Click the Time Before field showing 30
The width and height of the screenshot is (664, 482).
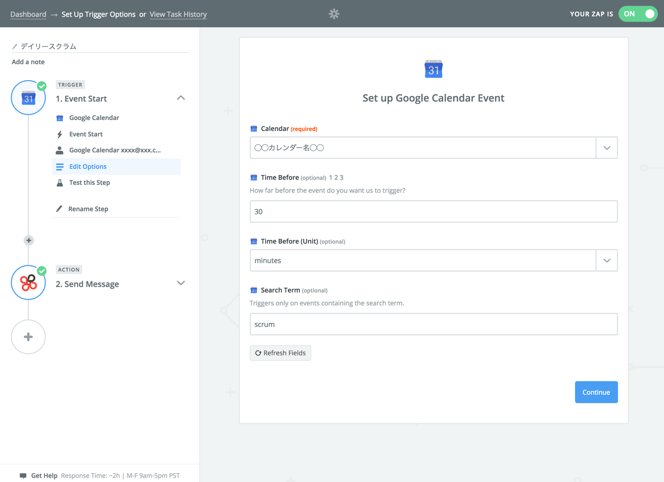[x=434, y=211]
